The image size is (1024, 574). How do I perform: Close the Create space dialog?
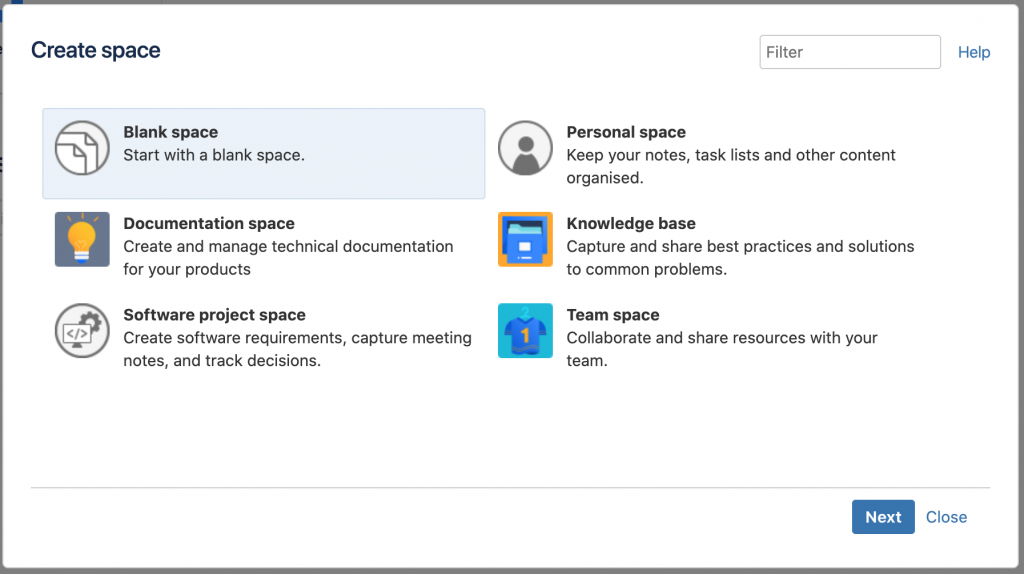pyautogui.click(x=946, y=517)
